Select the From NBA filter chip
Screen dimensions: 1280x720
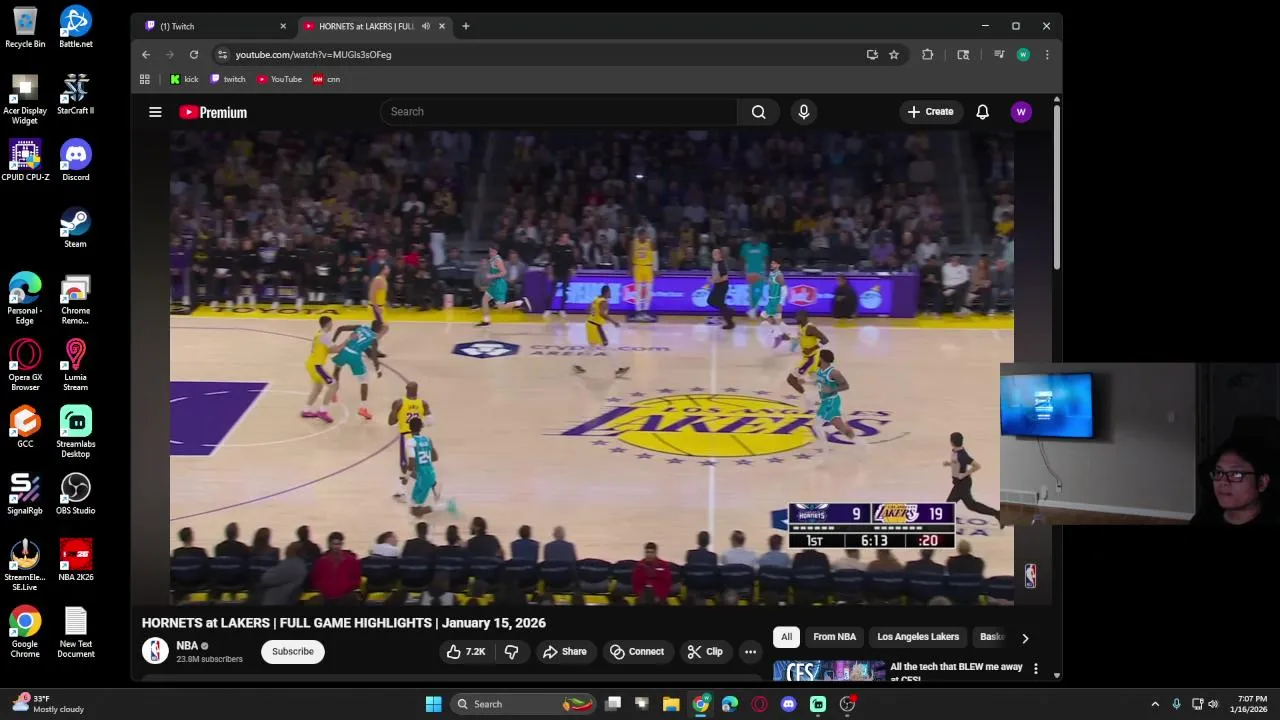[835, 637]
